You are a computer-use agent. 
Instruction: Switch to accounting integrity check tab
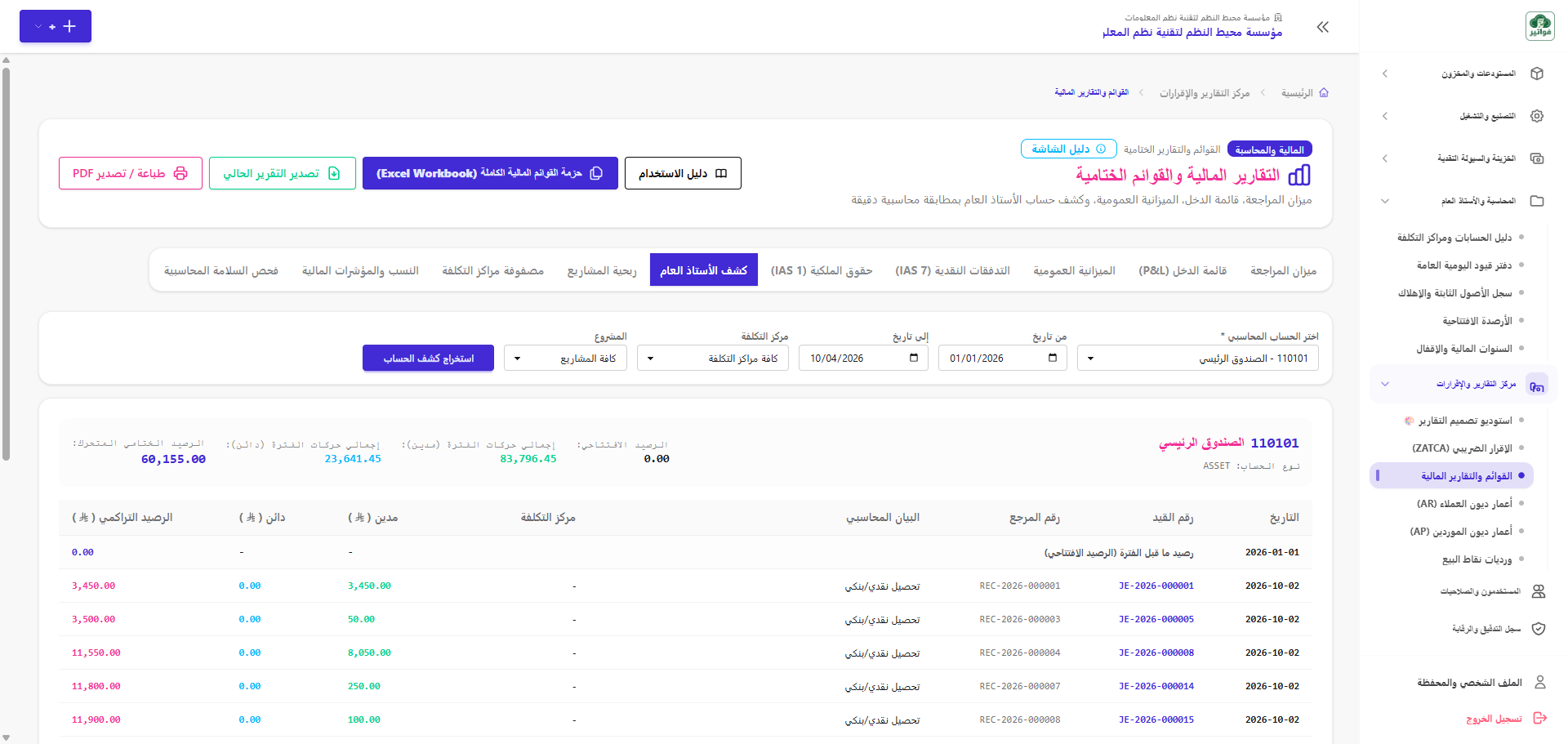(x=221, y=270)
